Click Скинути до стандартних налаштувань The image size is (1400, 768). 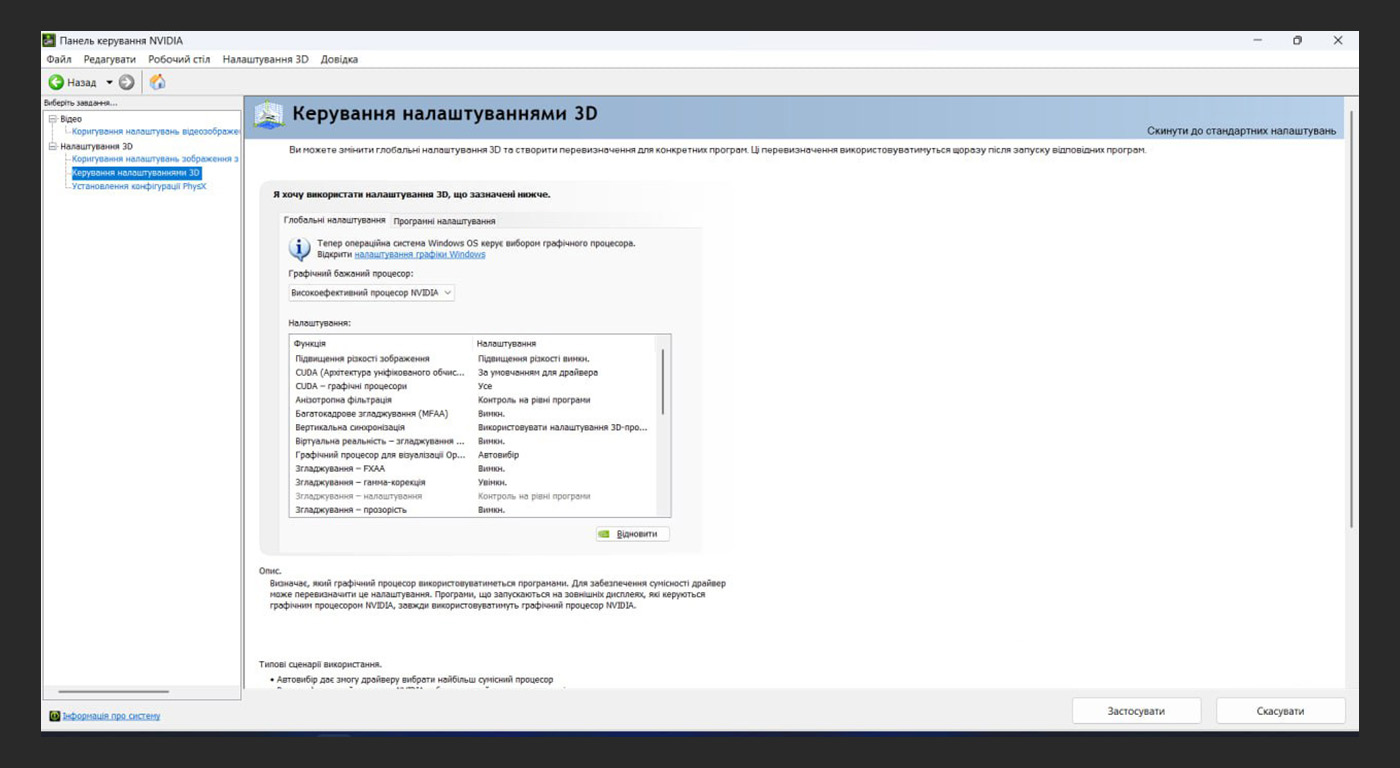point(1241,131)
